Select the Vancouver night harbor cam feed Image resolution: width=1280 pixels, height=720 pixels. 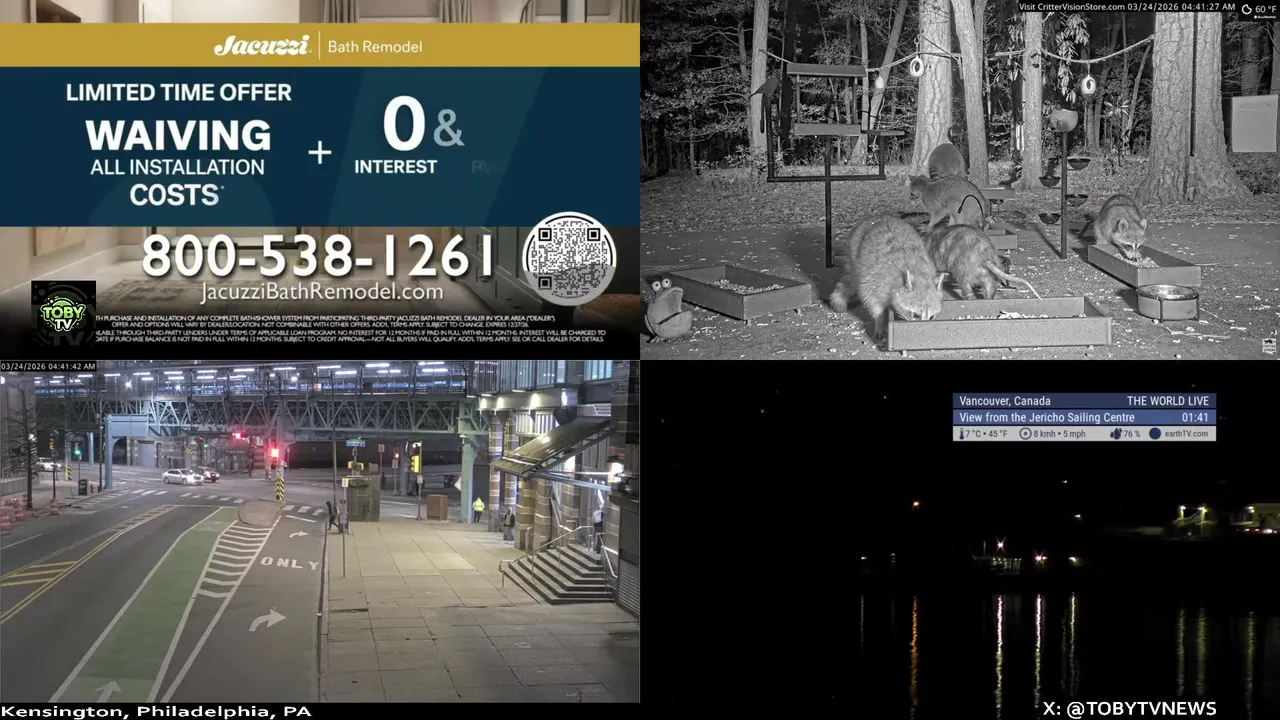click(960, 540)
